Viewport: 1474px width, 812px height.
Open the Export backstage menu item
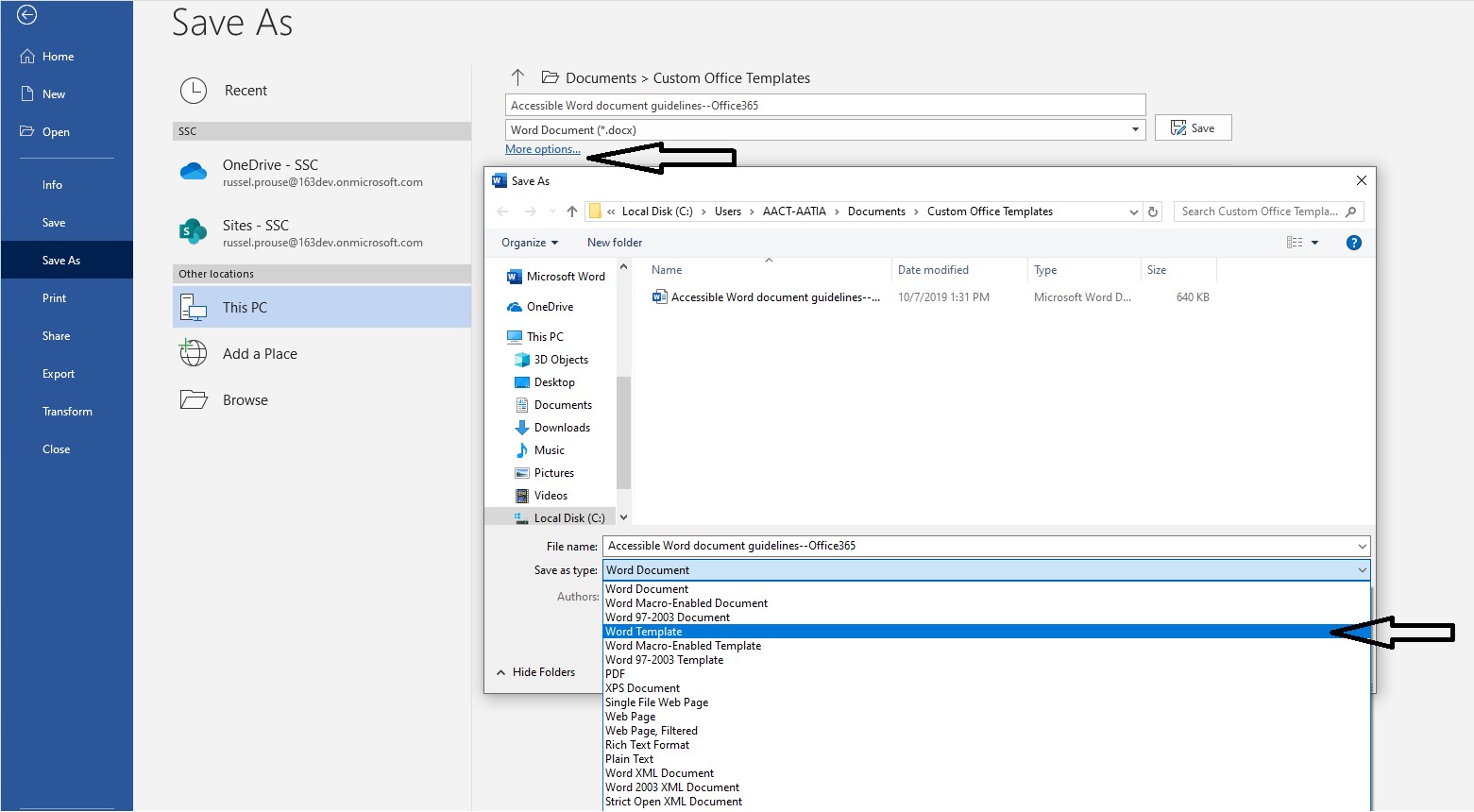(x=58, y=373)
